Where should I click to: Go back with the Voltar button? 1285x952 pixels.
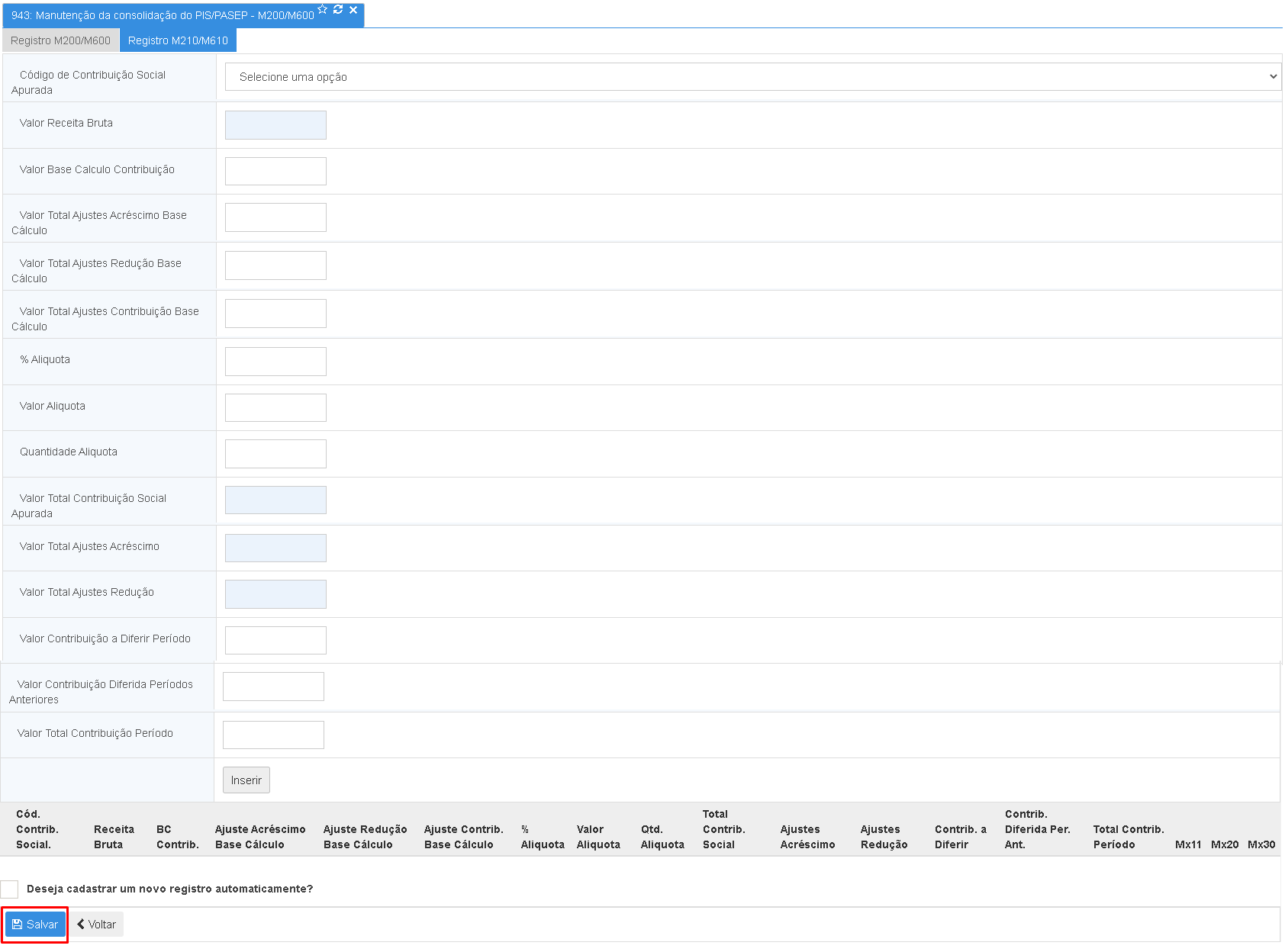(97, 925)
